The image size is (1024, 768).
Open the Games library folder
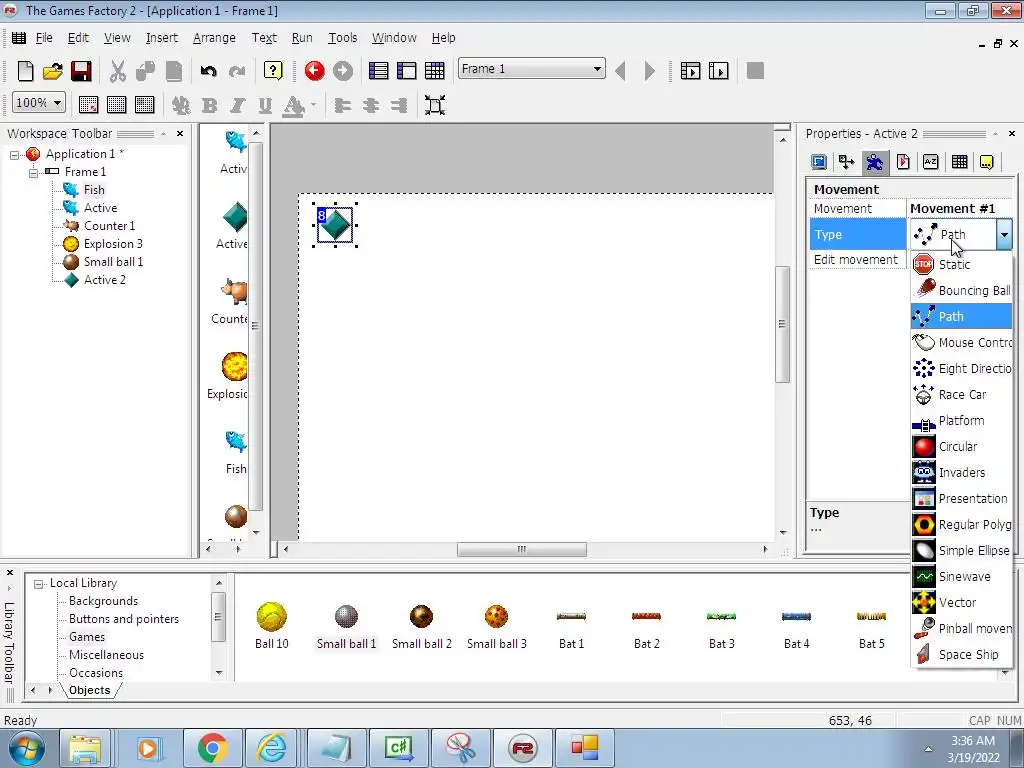point(87,637)
